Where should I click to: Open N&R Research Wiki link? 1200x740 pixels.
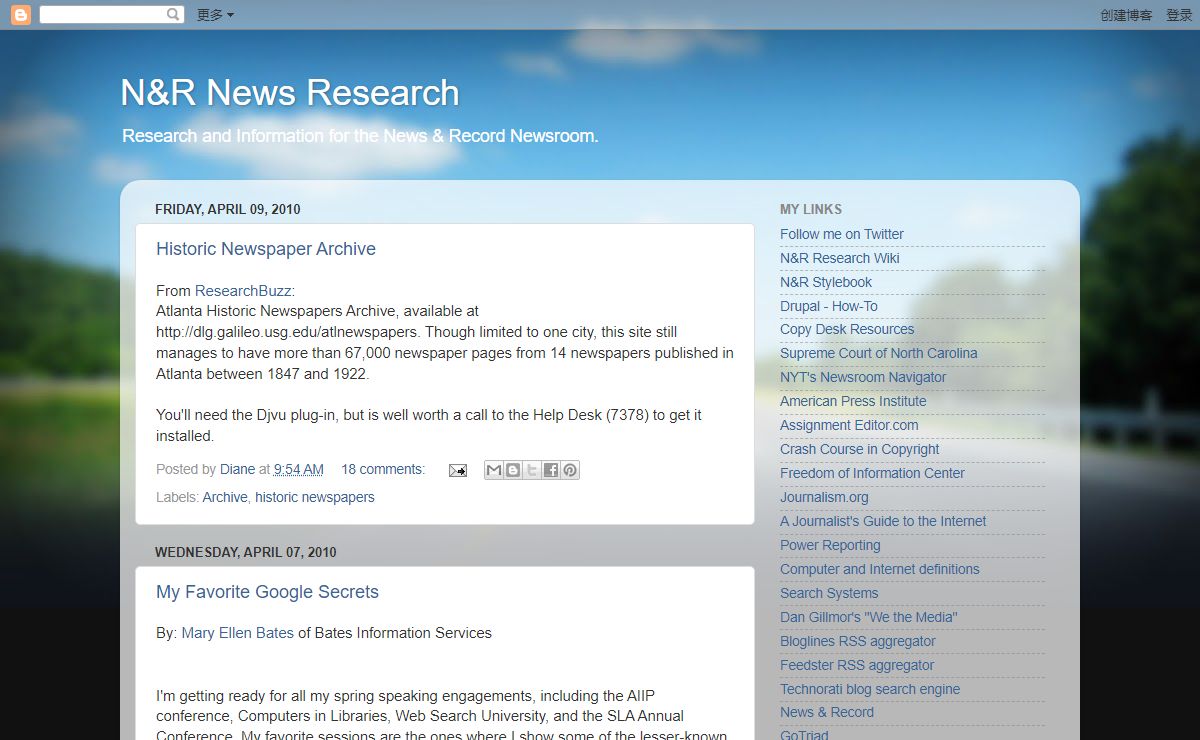click(840, 258)
